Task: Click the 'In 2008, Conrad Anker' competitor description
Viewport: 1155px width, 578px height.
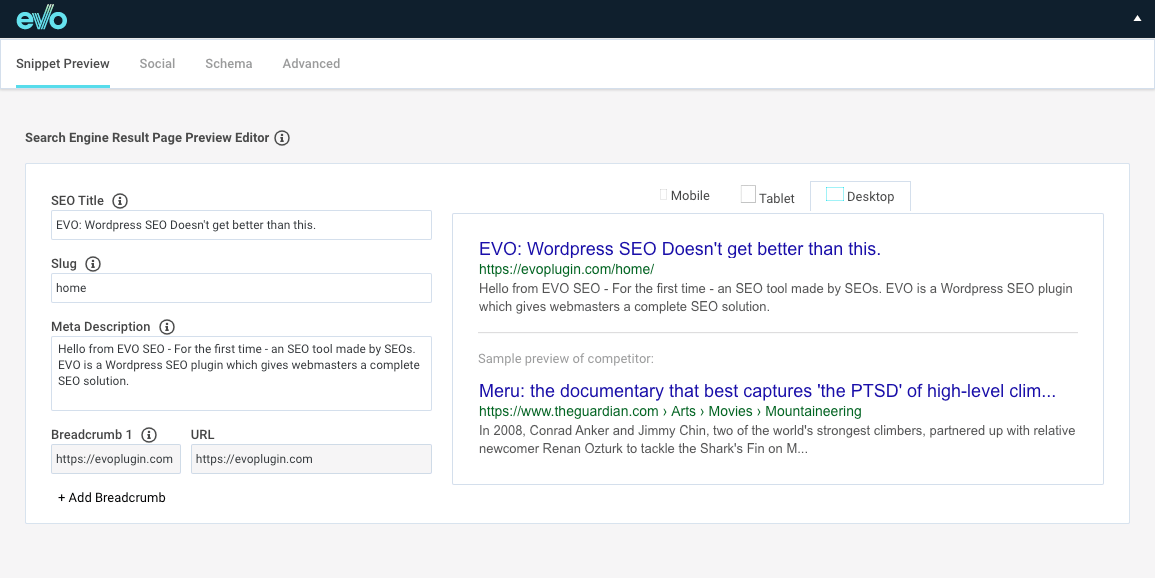Action: pos(777,440)
